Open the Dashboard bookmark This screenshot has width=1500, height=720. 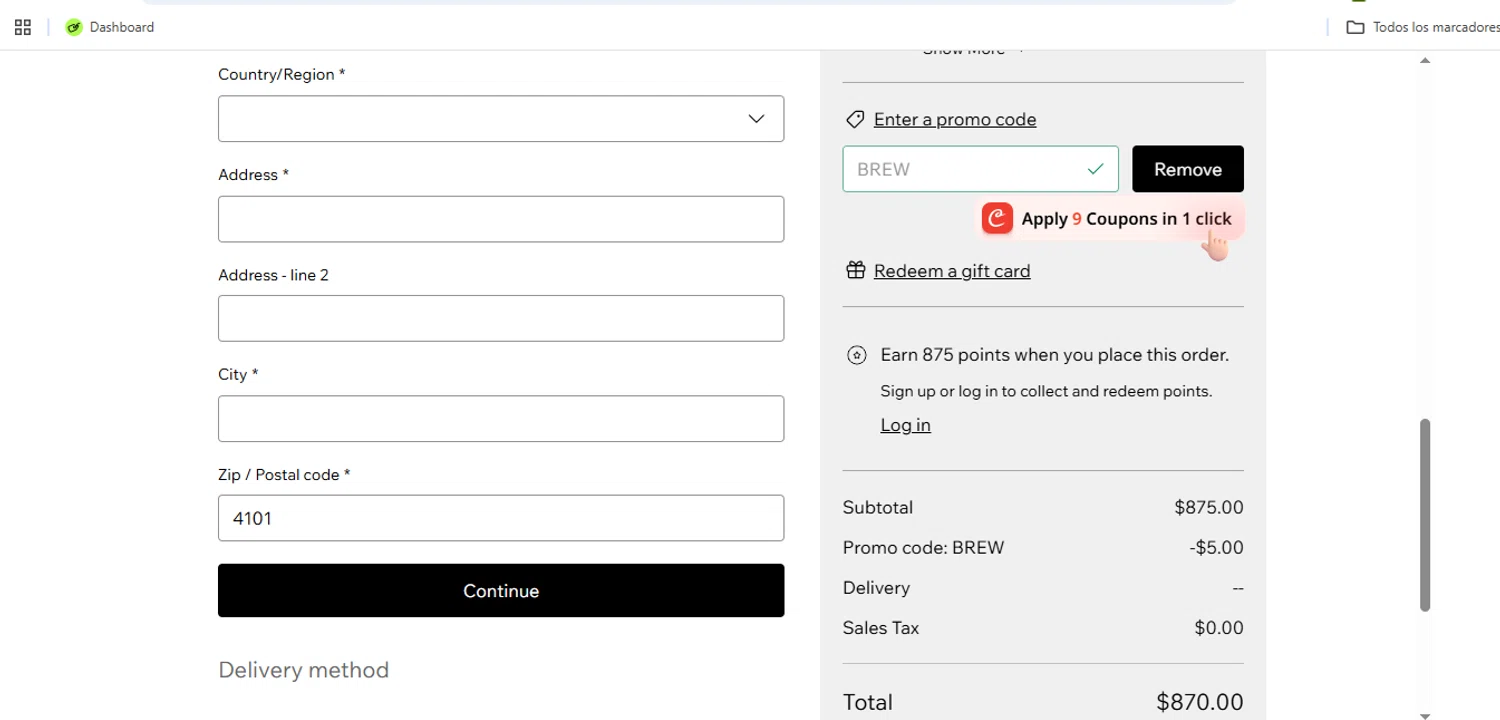pyautogui.click(x=110, y=27)
